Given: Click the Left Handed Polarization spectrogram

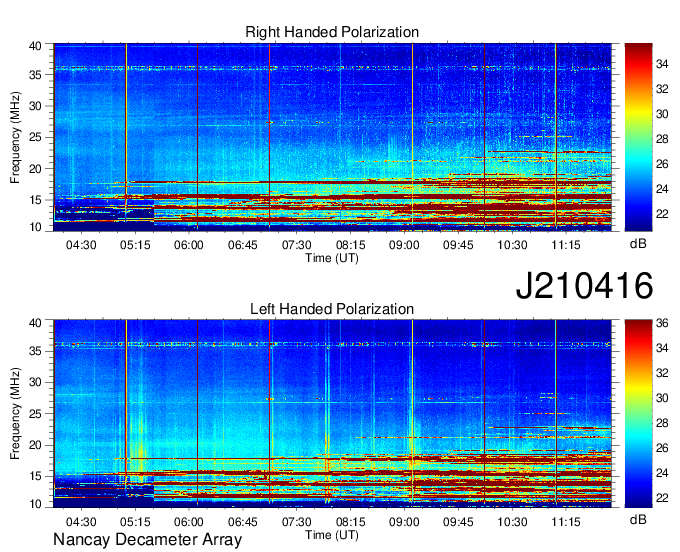Looking at the screenshot, I should 333,414.
